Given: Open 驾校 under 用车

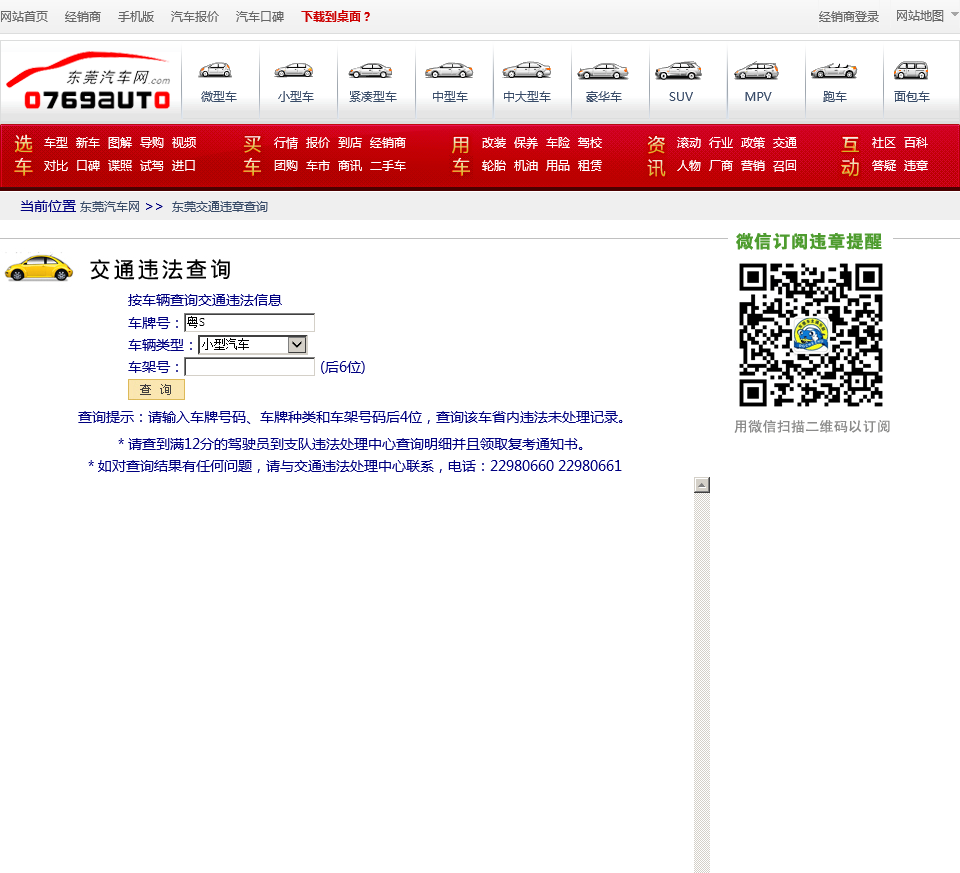Looking at the screenshot, I should pos(590,143).
